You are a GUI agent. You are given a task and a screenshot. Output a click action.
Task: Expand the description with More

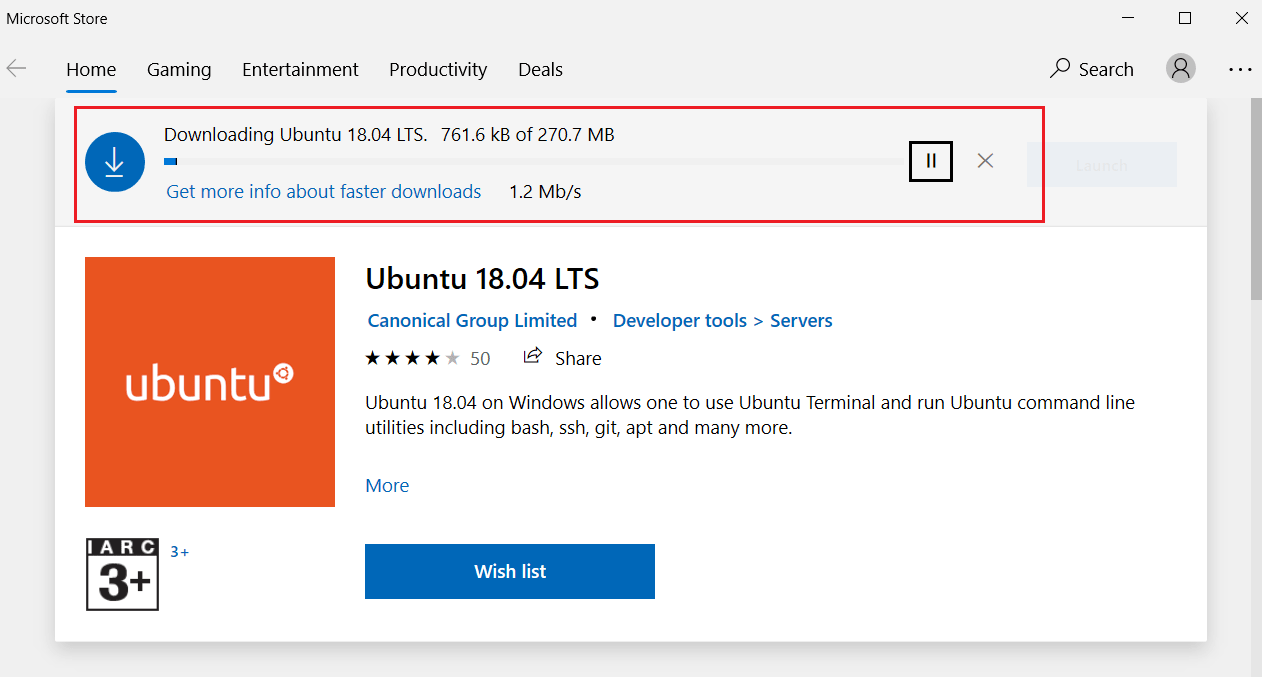[387, 485]
